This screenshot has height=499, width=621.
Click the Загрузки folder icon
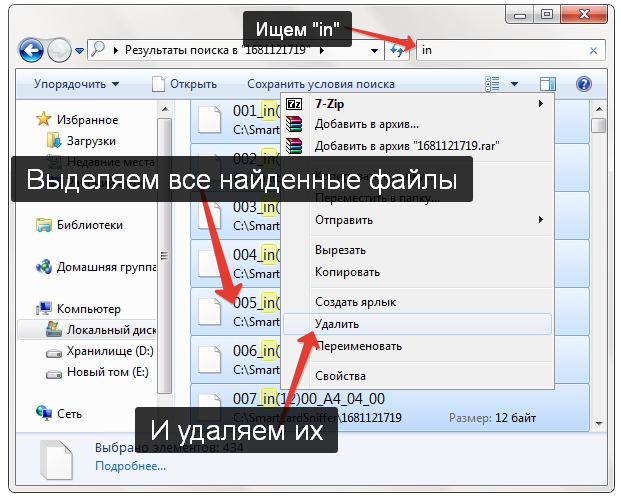point(54,141)
